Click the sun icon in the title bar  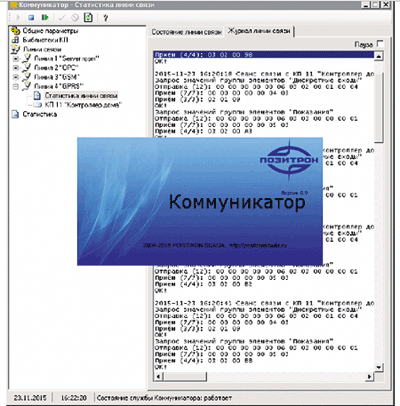pos(13,5)
